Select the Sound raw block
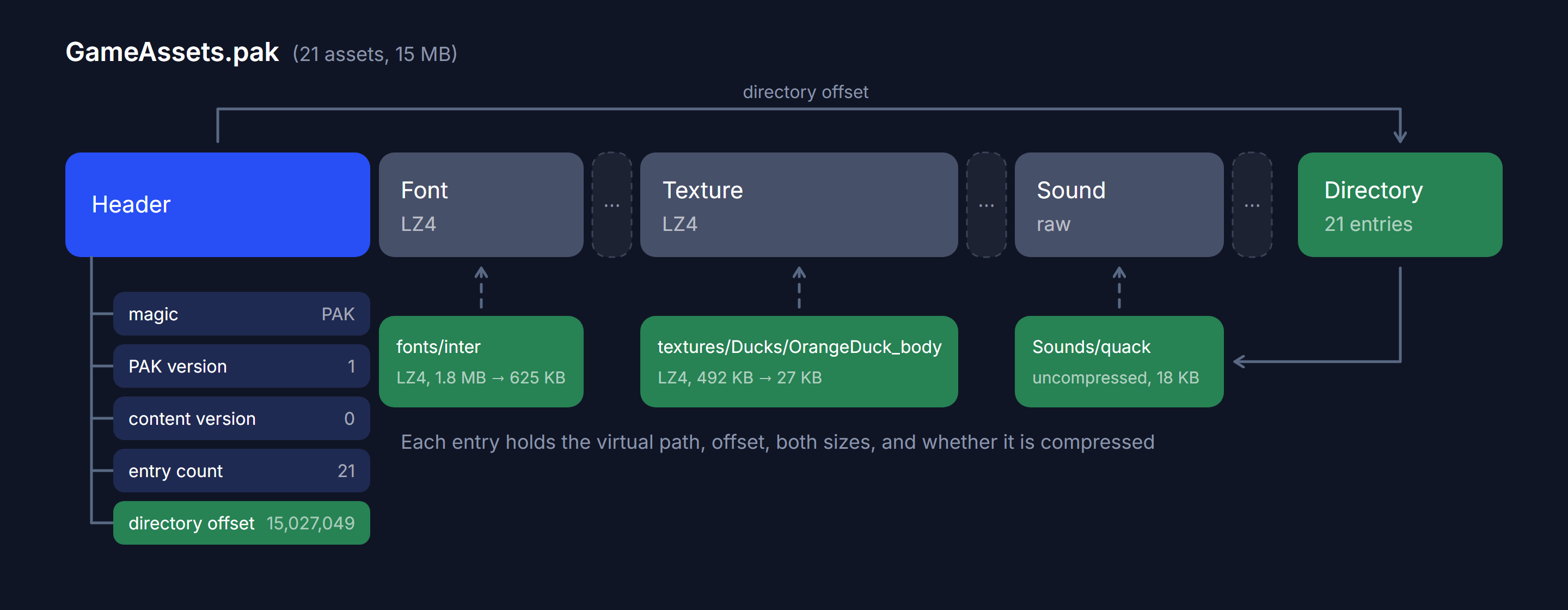The image size is (1568, 610). click(1119, 205)
